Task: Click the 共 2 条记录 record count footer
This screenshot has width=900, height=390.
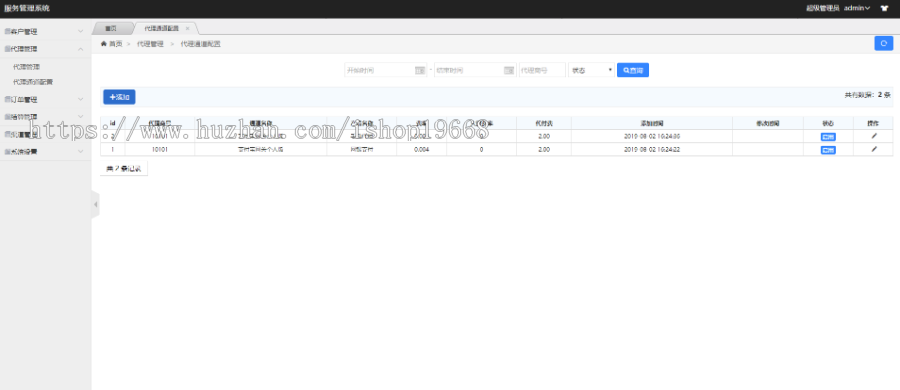Action: coord(123,169)
